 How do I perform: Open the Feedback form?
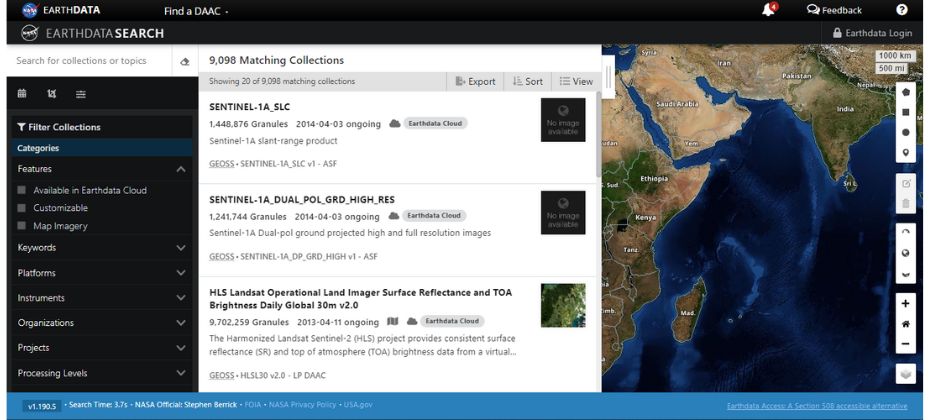point(834,10)
